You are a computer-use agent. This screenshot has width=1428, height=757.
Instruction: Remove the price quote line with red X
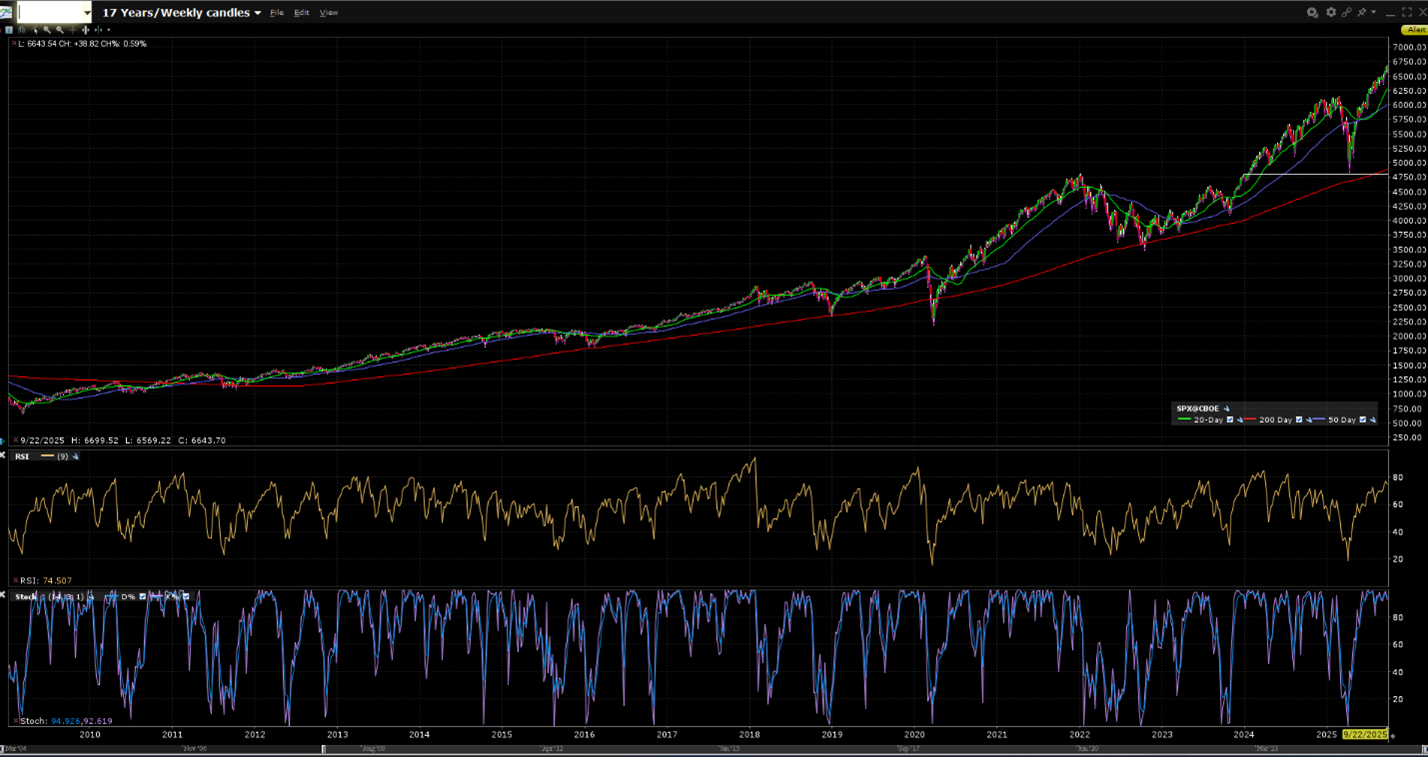(13, 44)
